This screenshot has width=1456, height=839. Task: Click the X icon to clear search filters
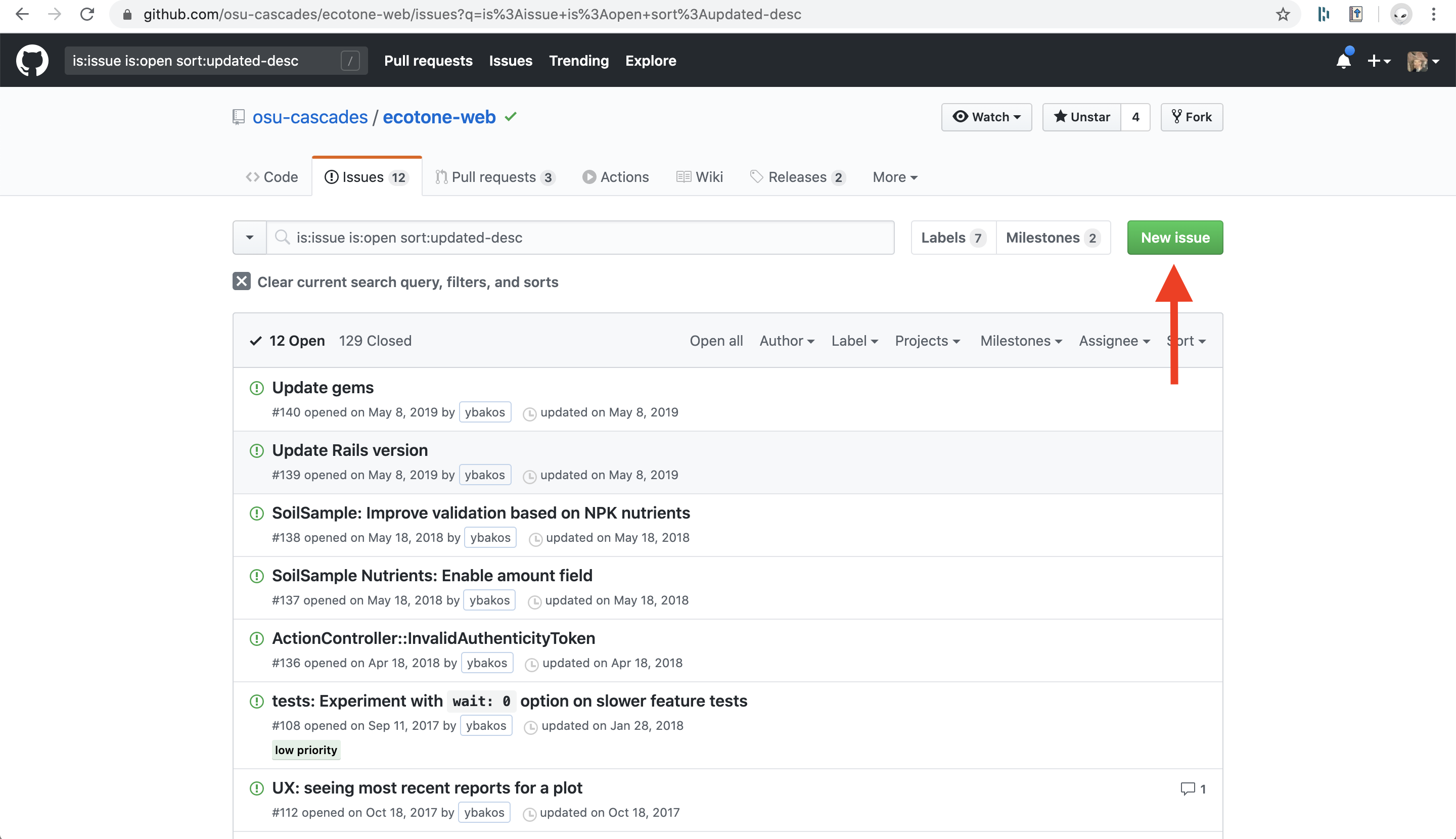242,281
